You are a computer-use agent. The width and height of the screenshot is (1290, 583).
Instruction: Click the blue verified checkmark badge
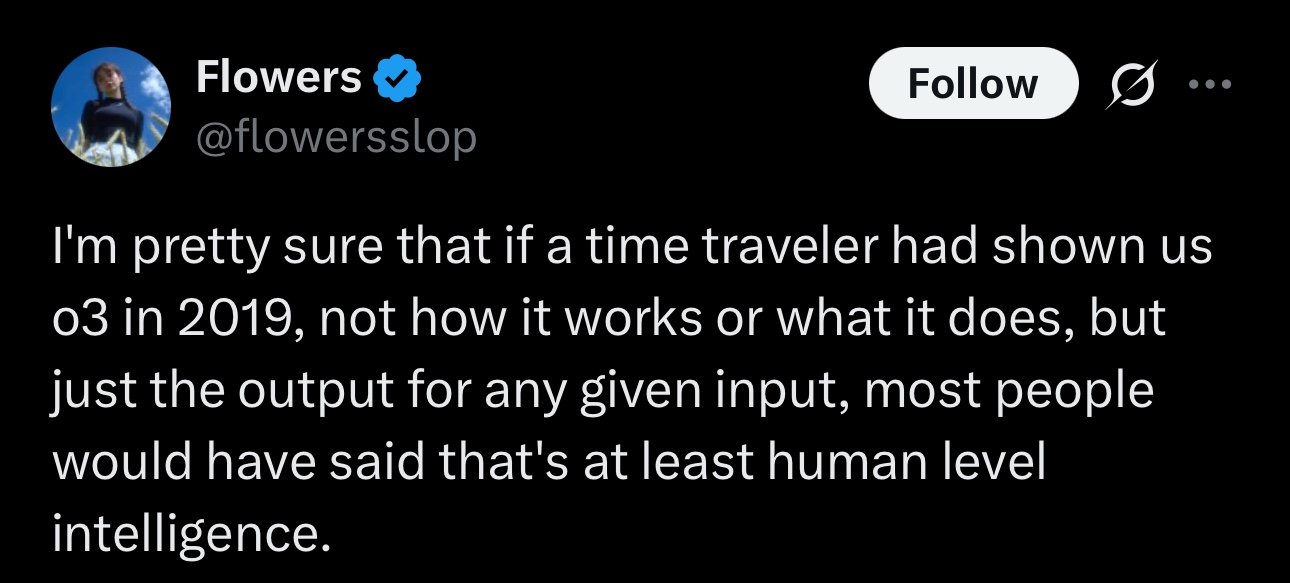coord(399,78)
